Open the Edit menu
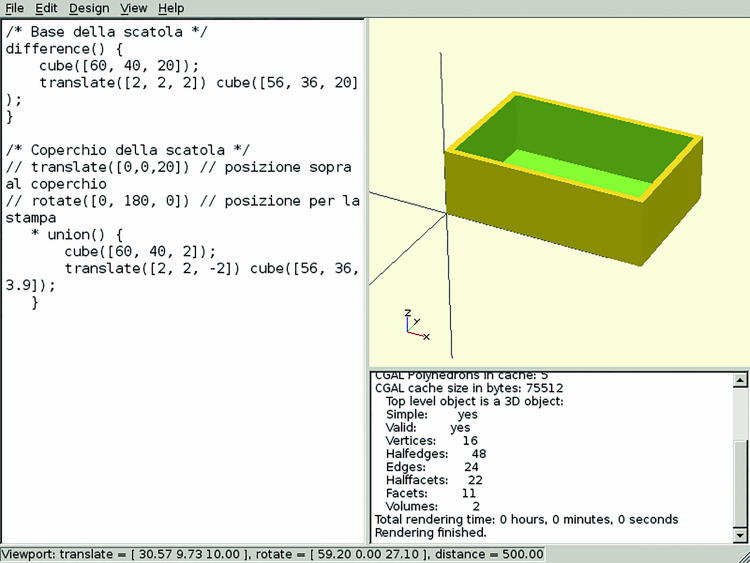This screenshot has height=563, width=750. coord(46,8)
